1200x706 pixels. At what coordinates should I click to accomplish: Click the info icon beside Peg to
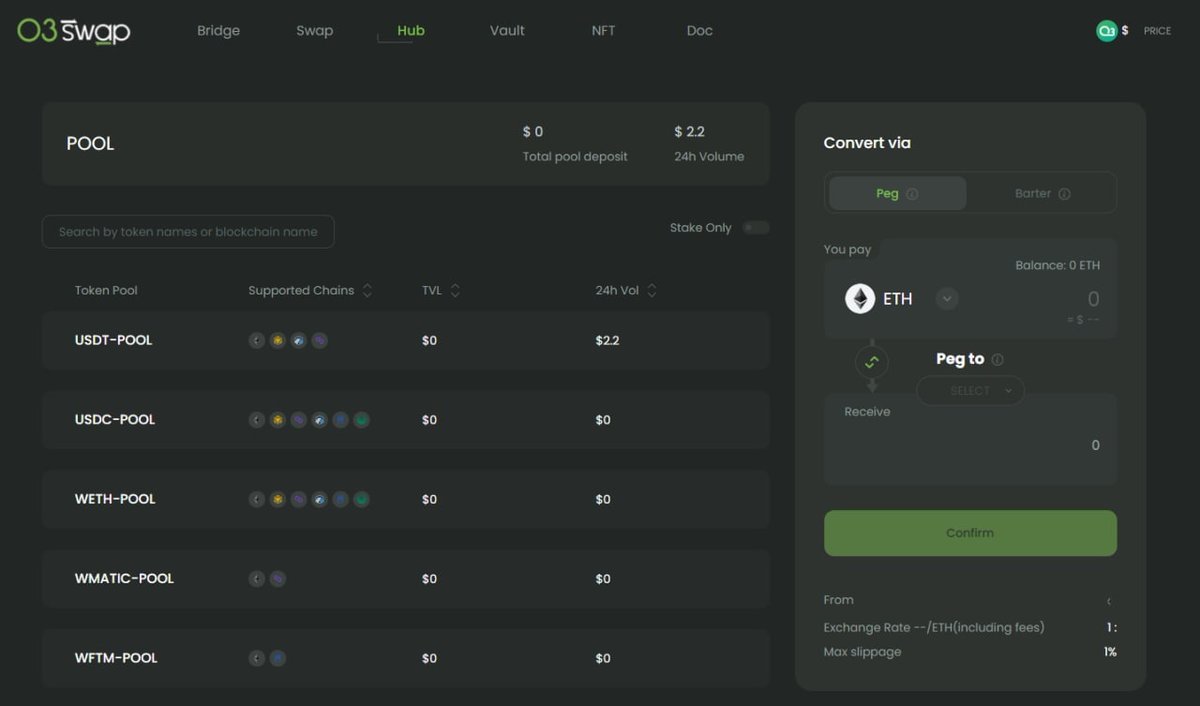[x=997, y=360]
